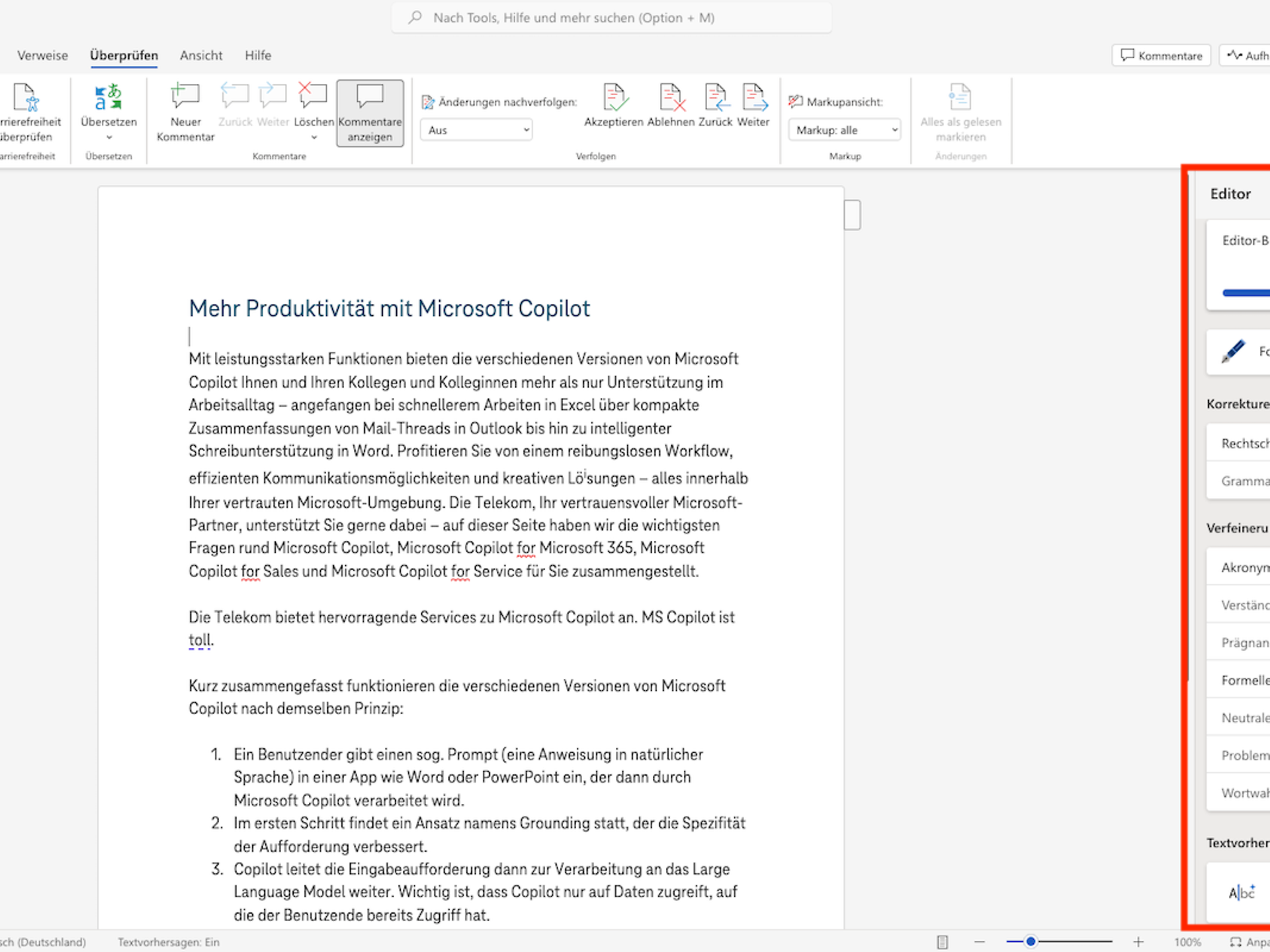This screenshot has width=1270, height=952.
Task: Select Alles als gelesen markieren
Action: 960,112
